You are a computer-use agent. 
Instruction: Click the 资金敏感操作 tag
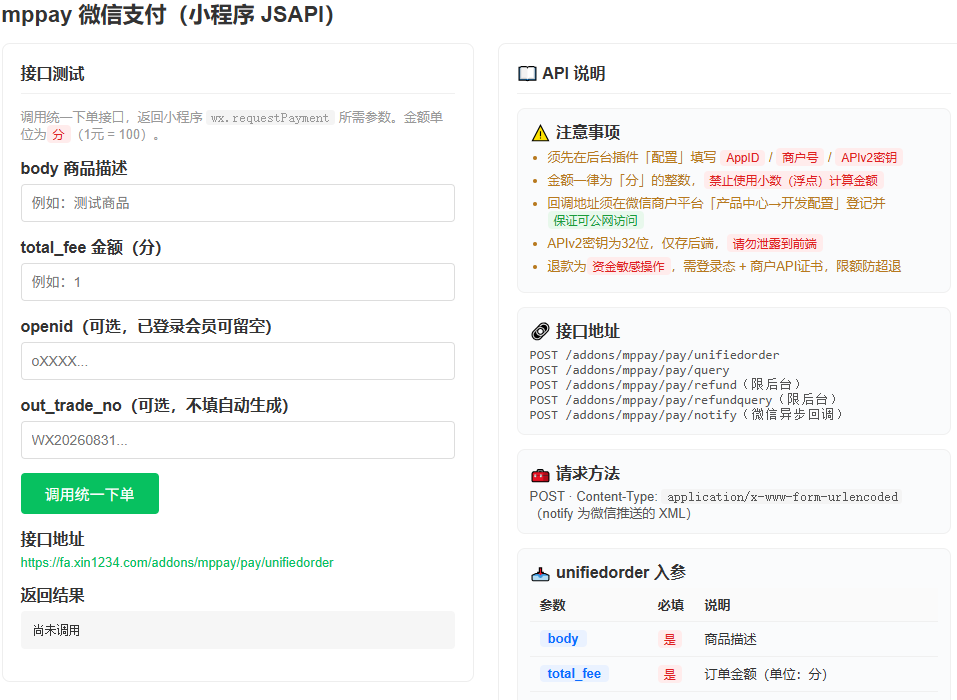pos(628,267)
